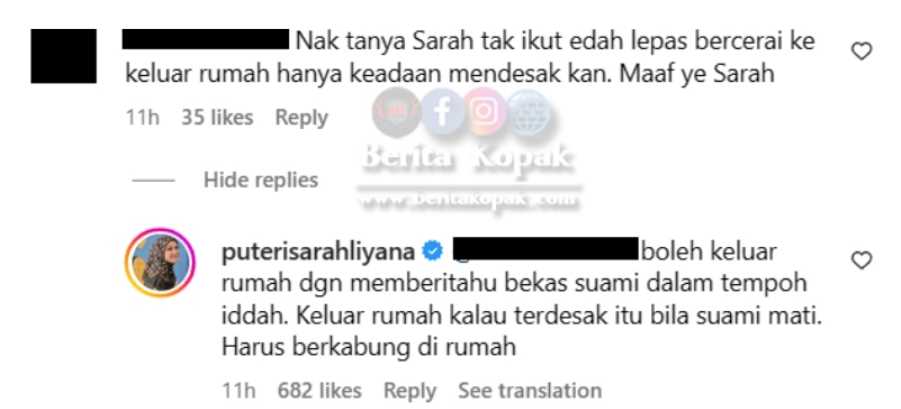Click the dash line beside Hide replies
901x409 pixels.
(x=153, y=180)
